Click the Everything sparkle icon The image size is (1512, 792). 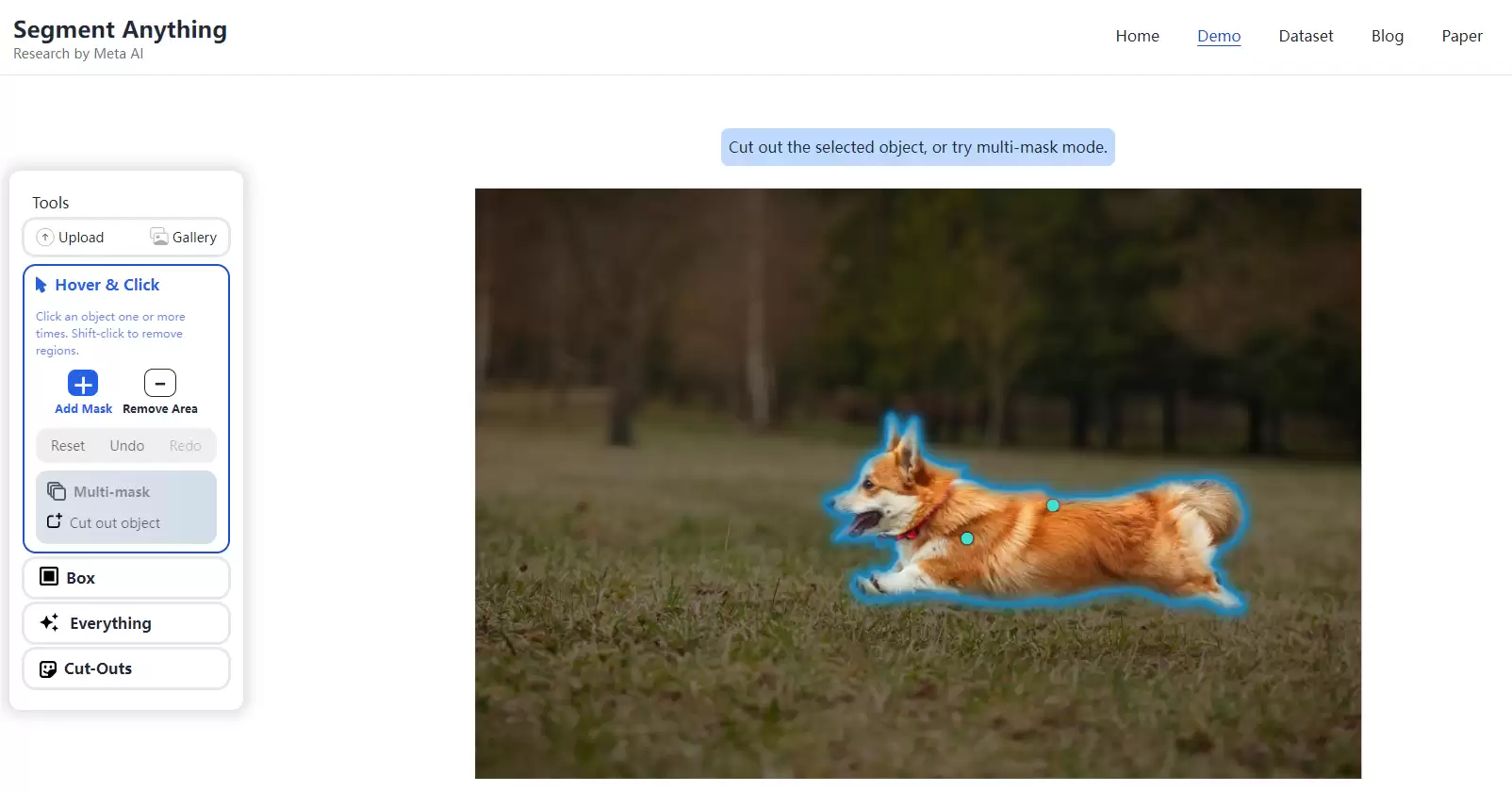[x=50, y=622]
